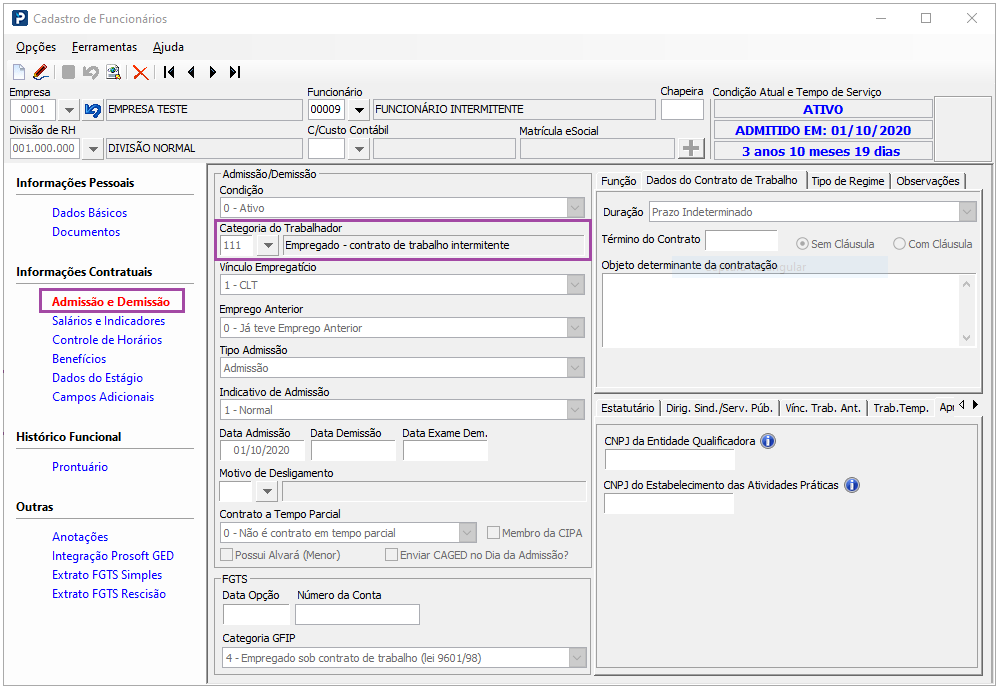The width and height of the screenshot is (1000, 690).
Task: Go to the previous record
Action: click(x=191, y=72)
